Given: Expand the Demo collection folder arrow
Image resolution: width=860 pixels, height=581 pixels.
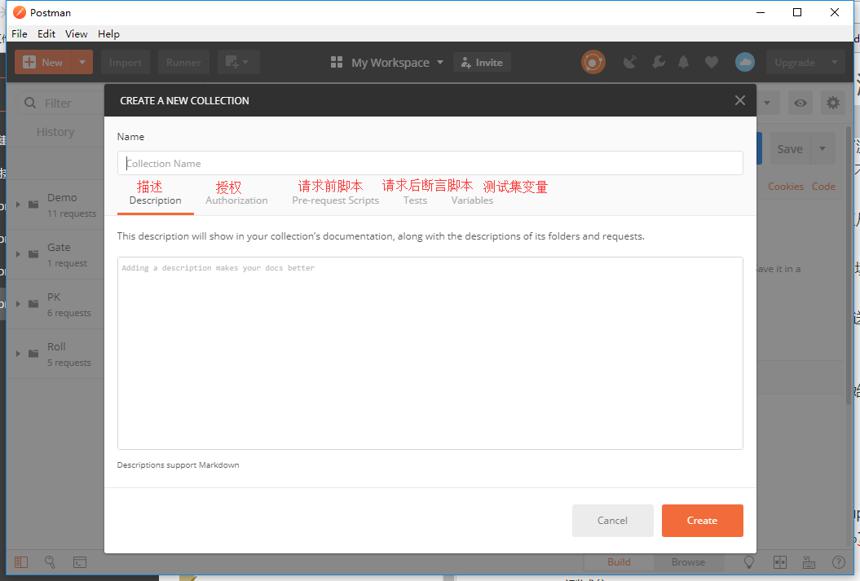Looking at the screenshot, I should (18, 205).
